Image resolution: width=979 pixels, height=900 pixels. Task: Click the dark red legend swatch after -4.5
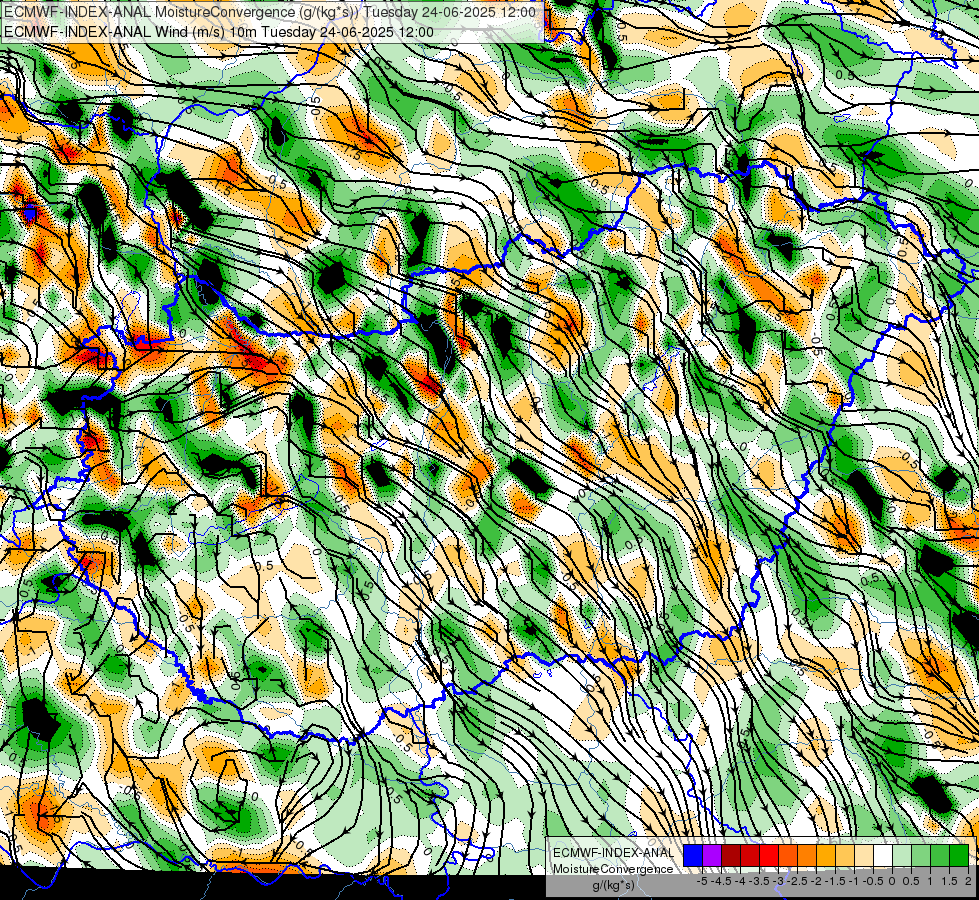pos(731,855)
